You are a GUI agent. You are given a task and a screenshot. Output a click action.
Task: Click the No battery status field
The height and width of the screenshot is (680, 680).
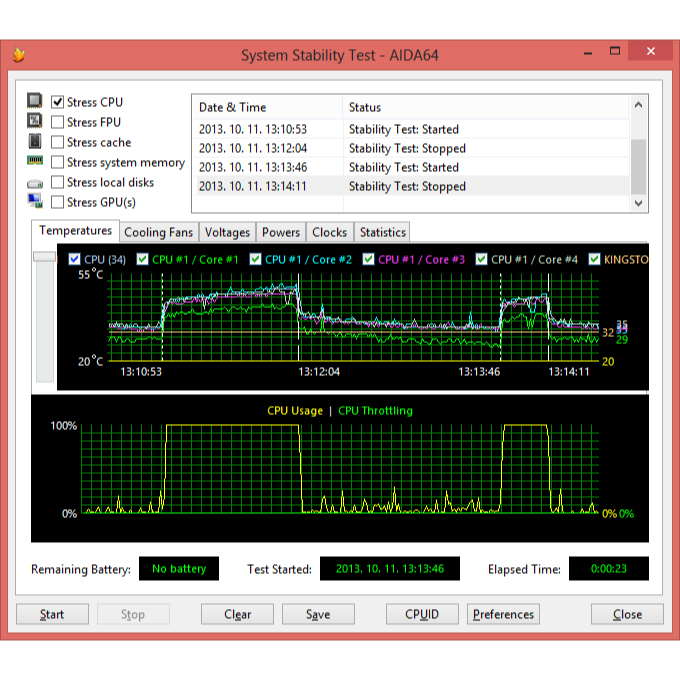tap(179, 569)
